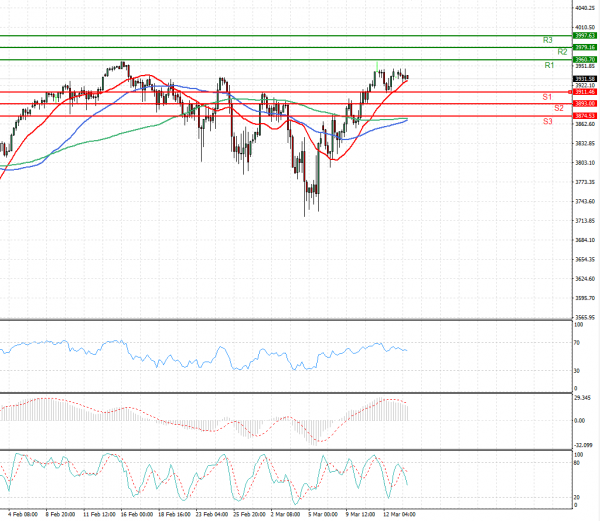Select the red 3911.46 price tag
Image resolution: width=600 pixels, height=521 pixels.
(585, 92)
